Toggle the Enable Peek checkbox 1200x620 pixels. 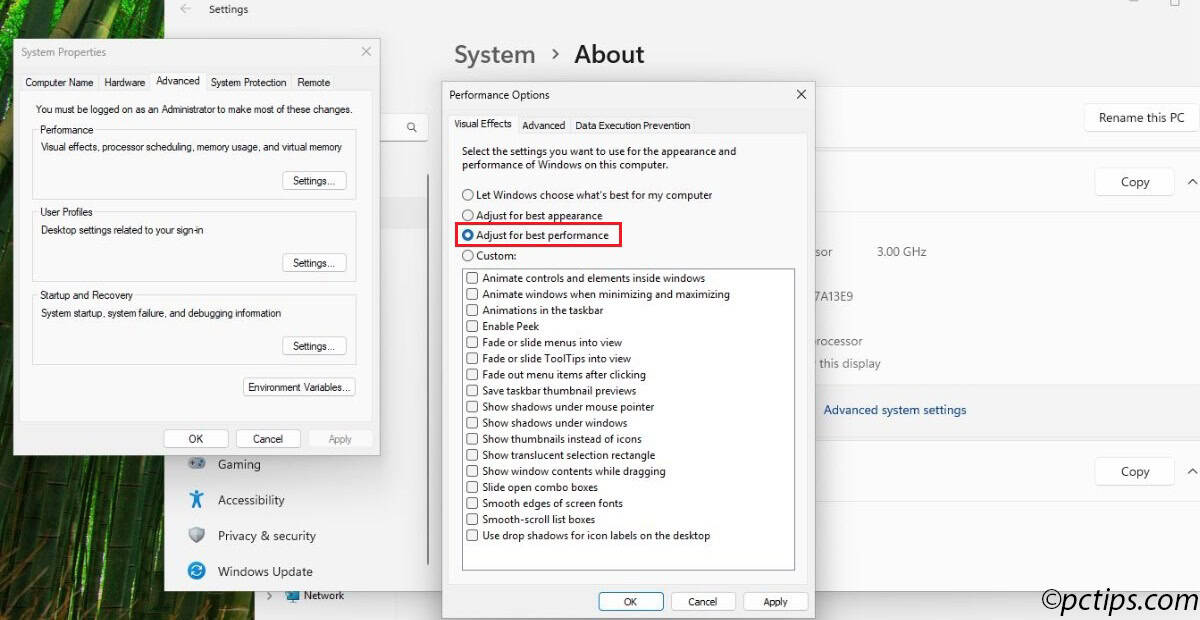click(472, 326)
